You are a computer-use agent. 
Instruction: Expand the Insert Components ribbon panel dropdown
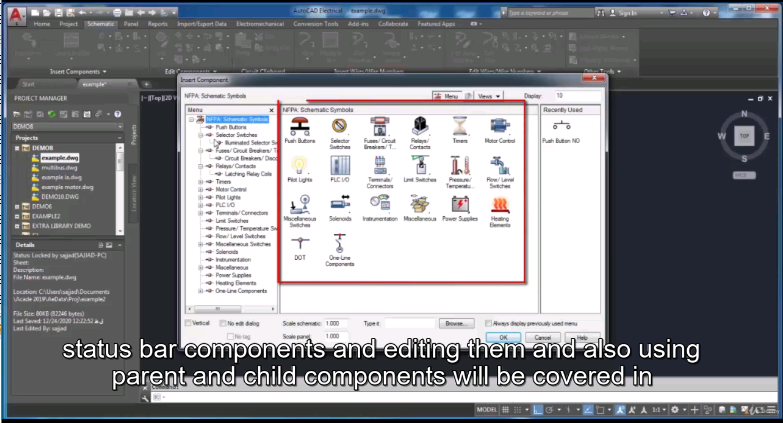pyautogui.click(x=78, y=72)
